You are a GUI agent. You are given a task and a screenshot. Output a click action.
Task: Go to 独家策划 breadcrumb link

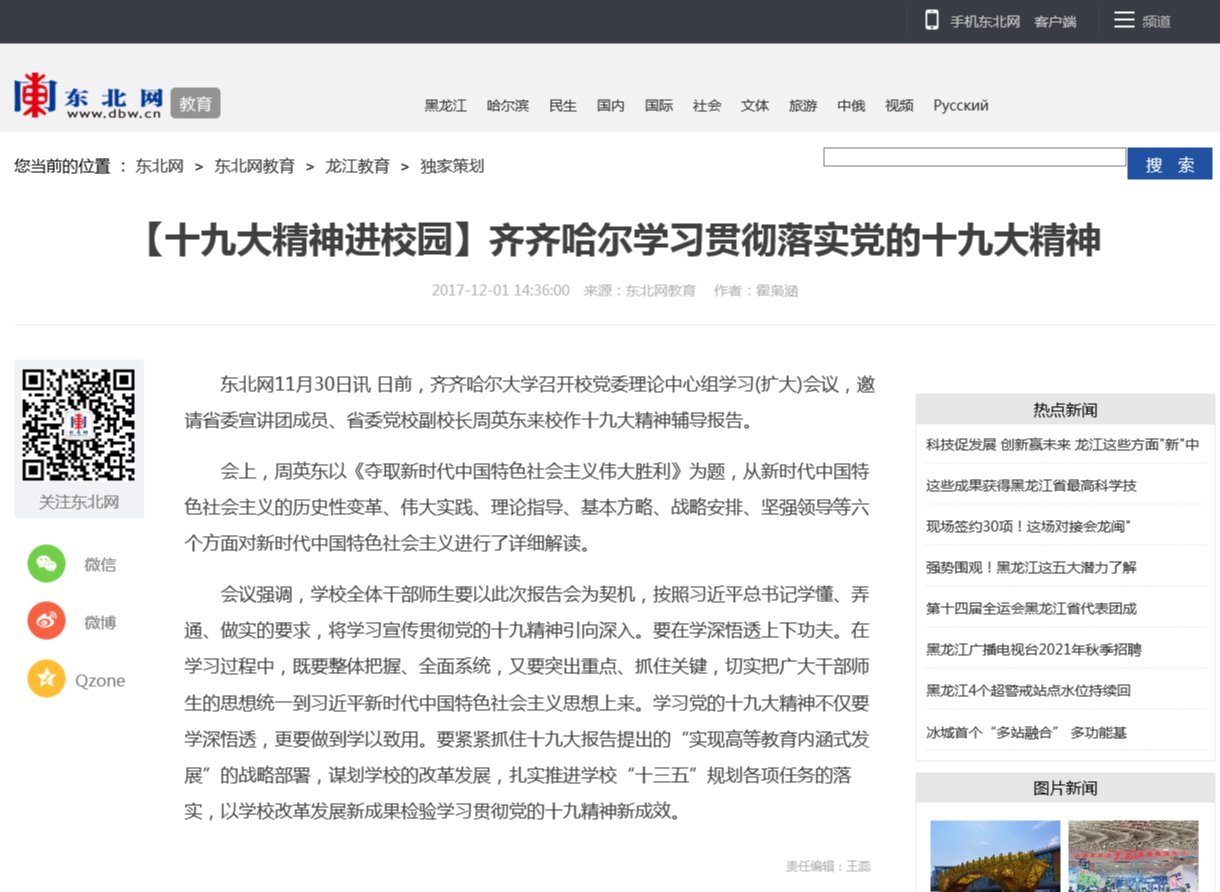tap(452, 166)
